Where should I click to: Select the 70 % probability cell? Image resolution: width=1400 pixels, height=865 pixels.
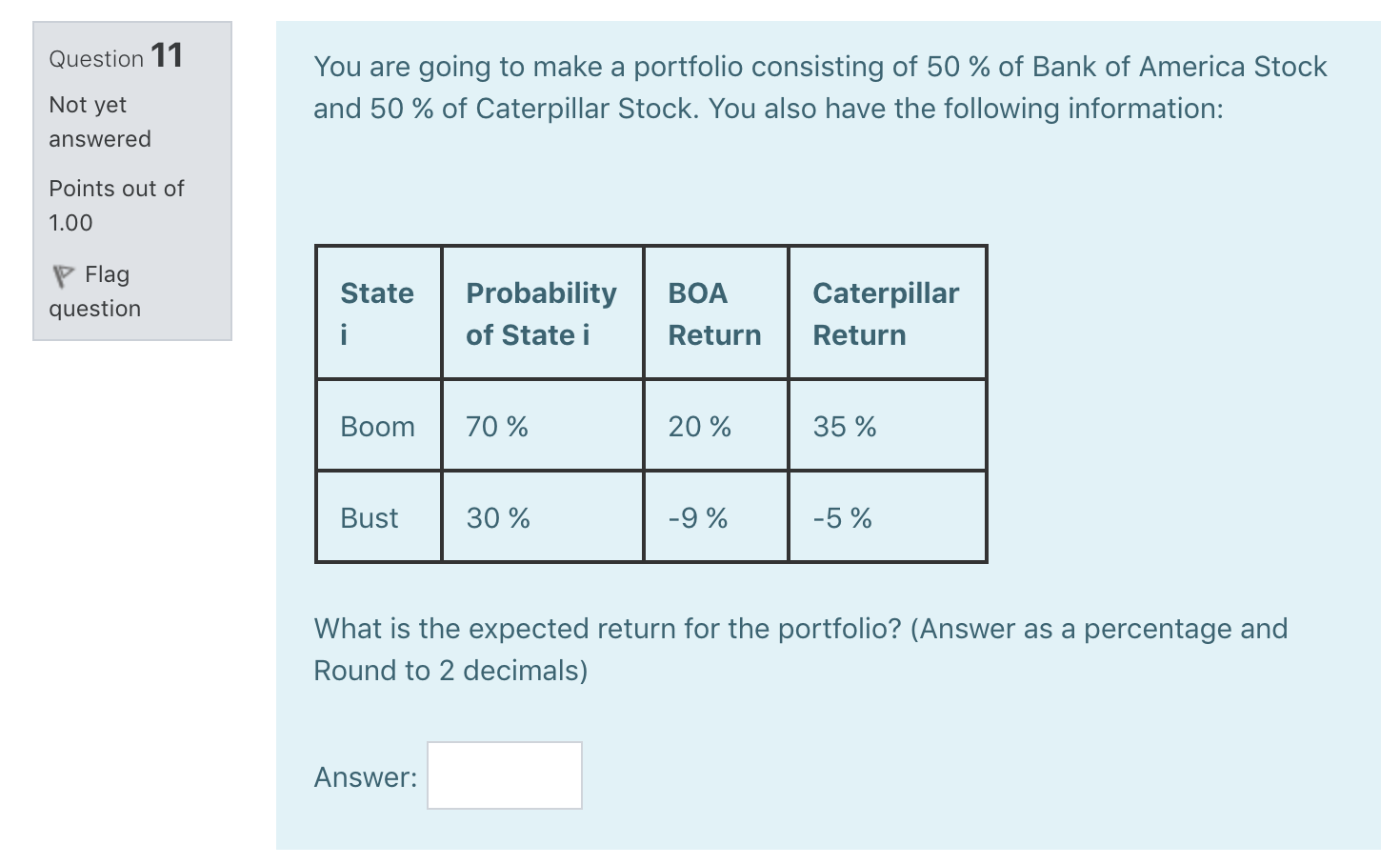coord(495,425)
